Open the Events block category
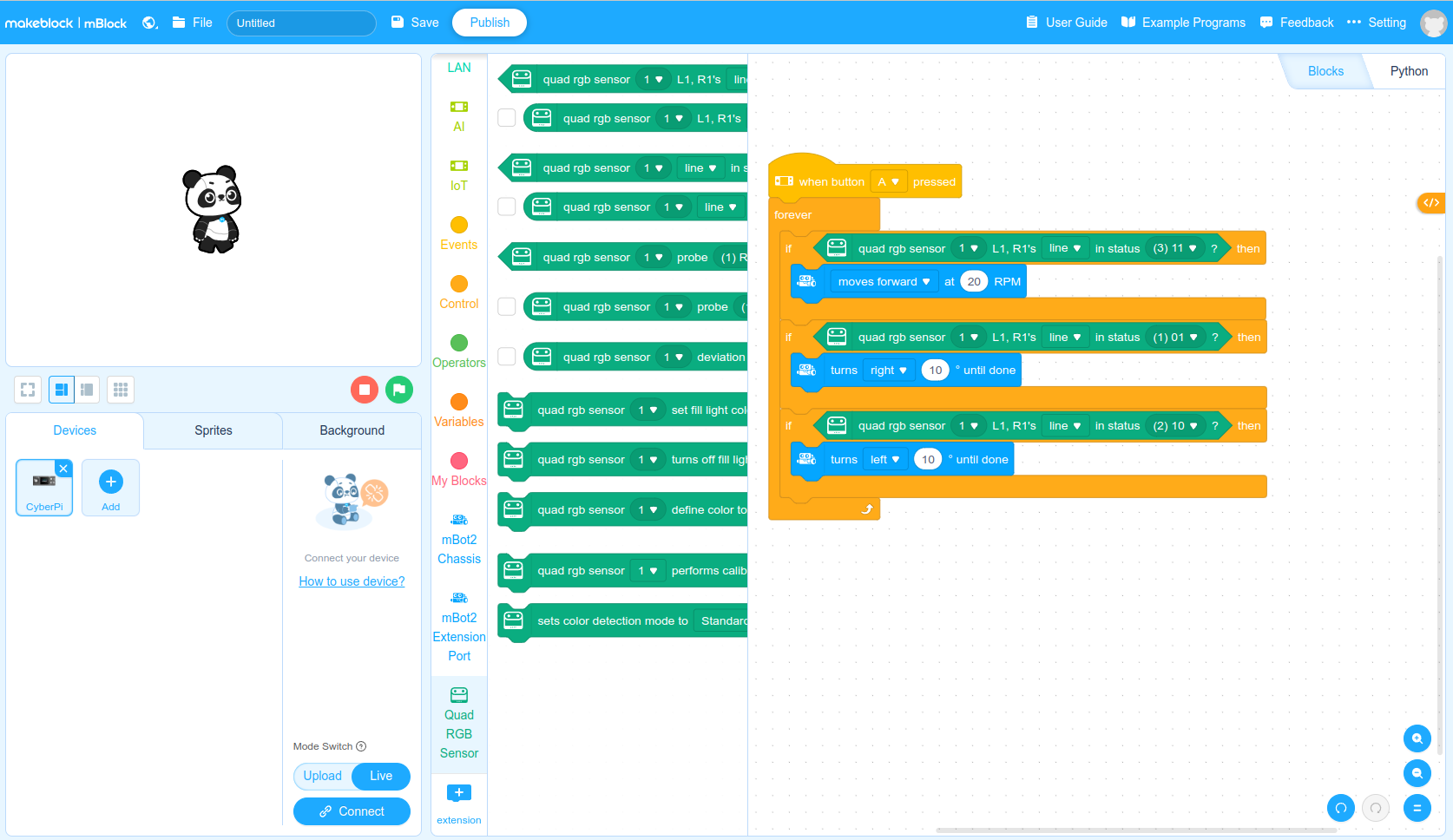Viewport: 1453px width, 840px height. pos(459,233)
